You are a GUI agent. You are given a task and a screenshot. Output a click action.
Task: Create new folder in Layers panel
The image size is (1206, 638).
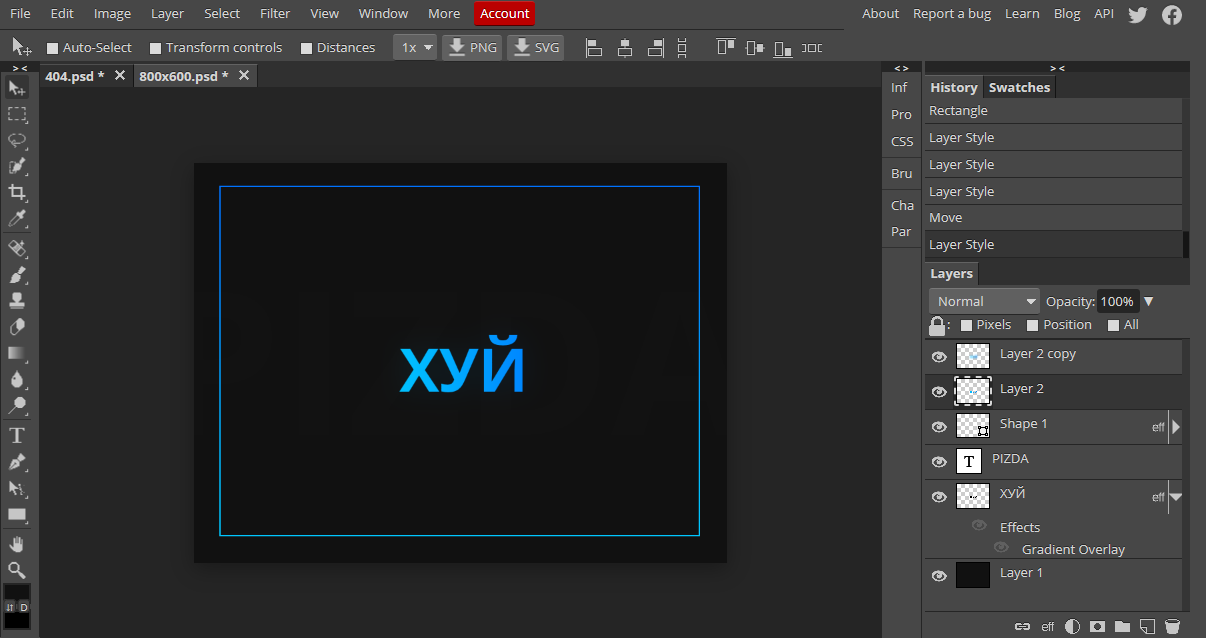point(1123,627)
